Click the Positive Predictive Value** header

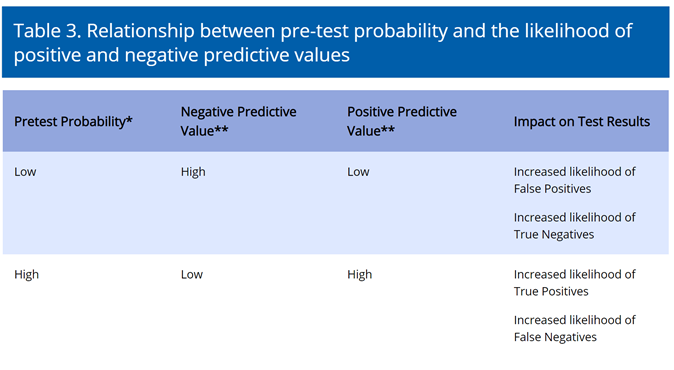pos(402,121)
